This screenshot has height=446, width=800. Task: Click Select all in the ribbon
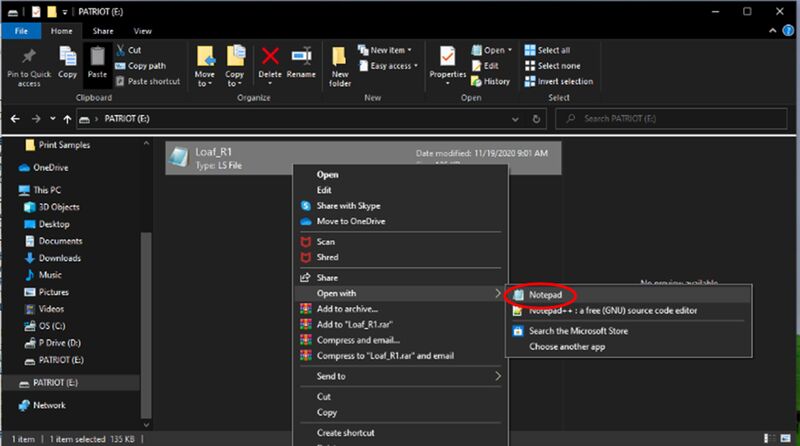(547, 50)
